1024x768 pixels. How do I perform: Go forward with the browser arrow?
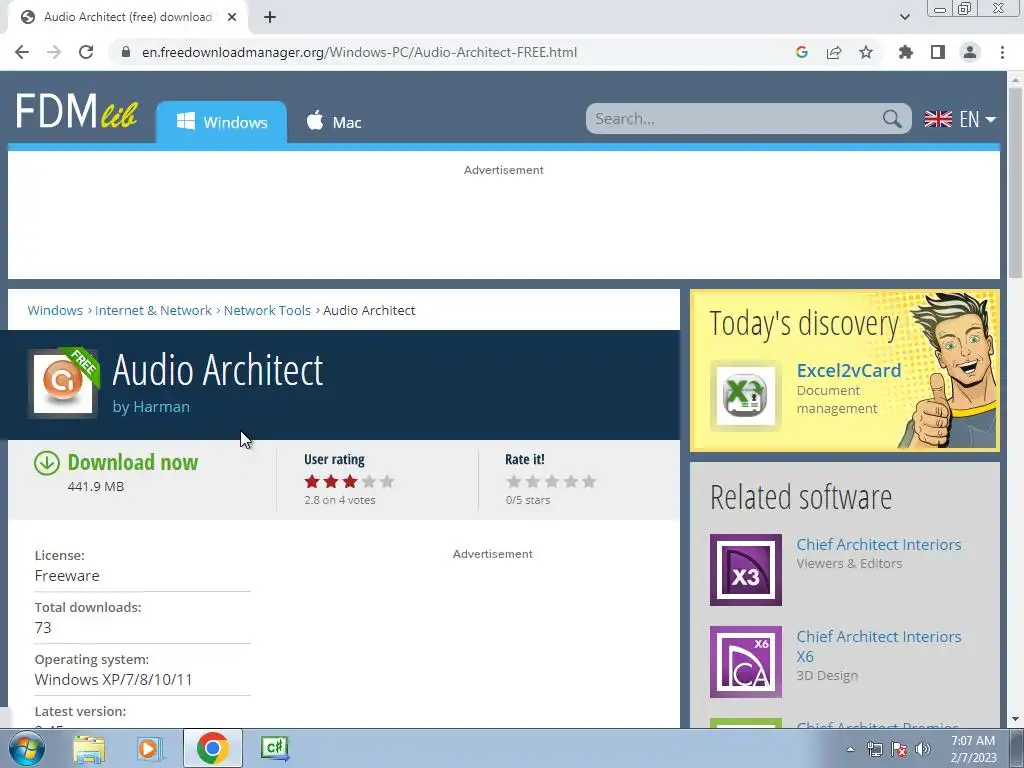coord(54,52)
